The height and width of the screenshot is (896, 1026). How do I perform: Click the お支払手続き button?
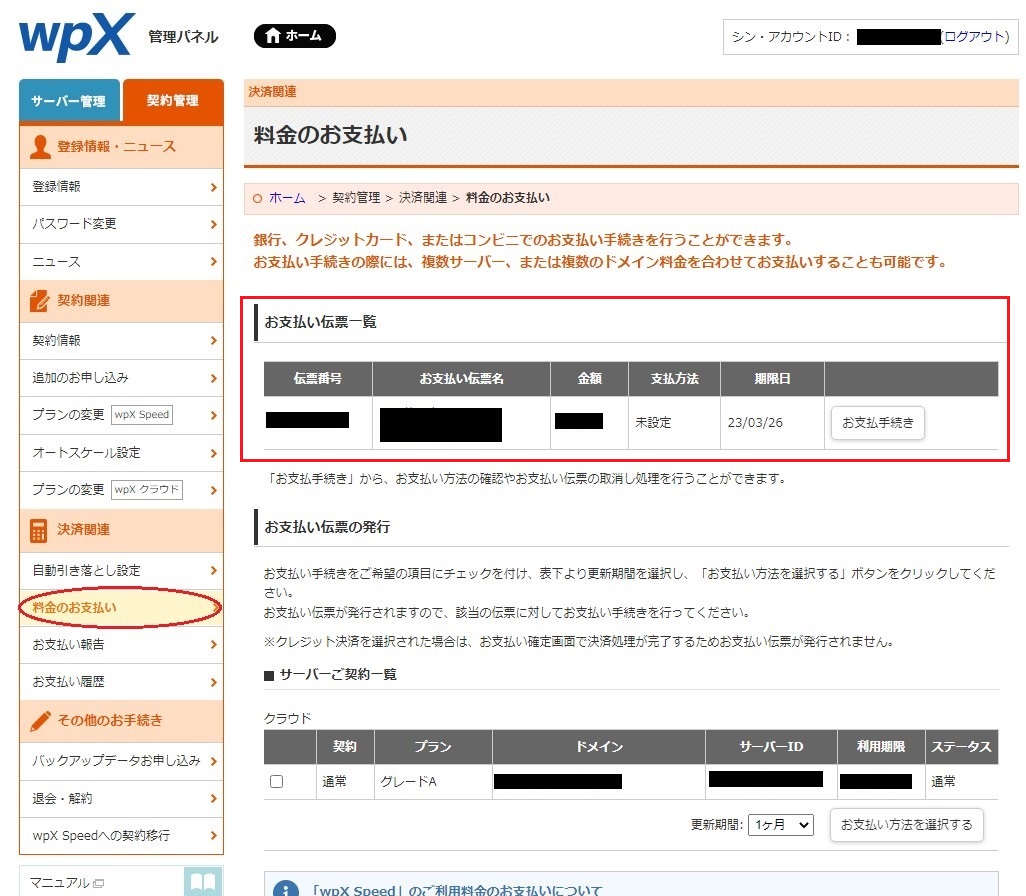click(877, 423)
